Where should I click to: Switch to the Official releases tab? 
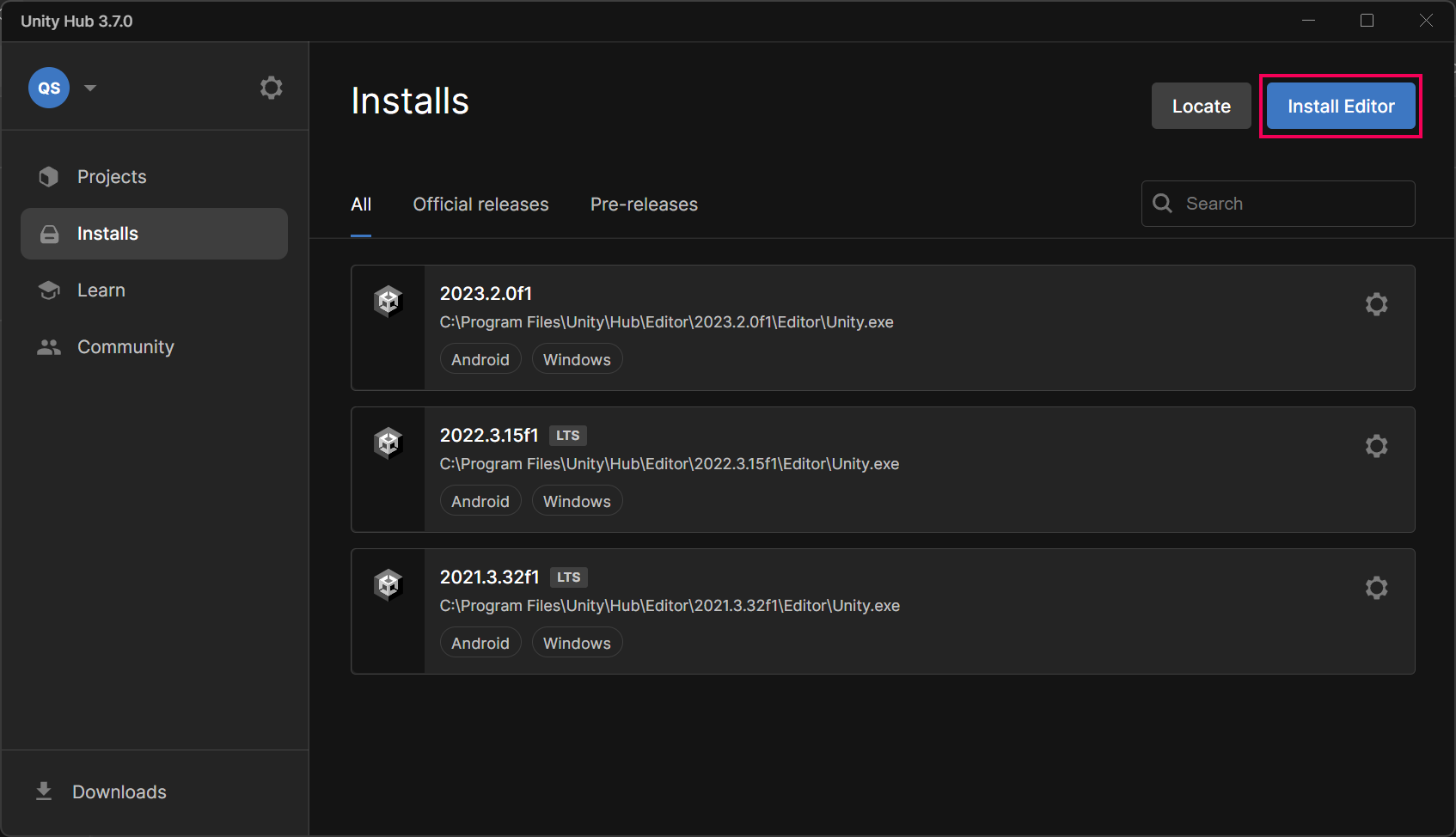point(480,205)
